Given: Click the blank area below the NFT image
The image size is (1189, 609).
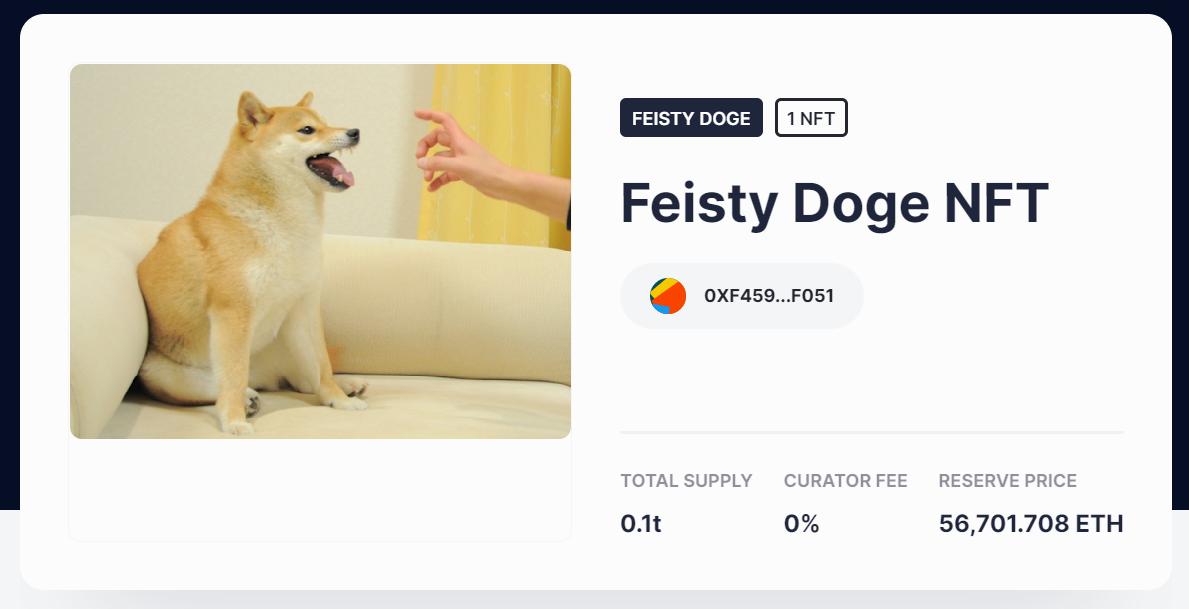Looking at the screenshot, I should click(x=320, y=490).
